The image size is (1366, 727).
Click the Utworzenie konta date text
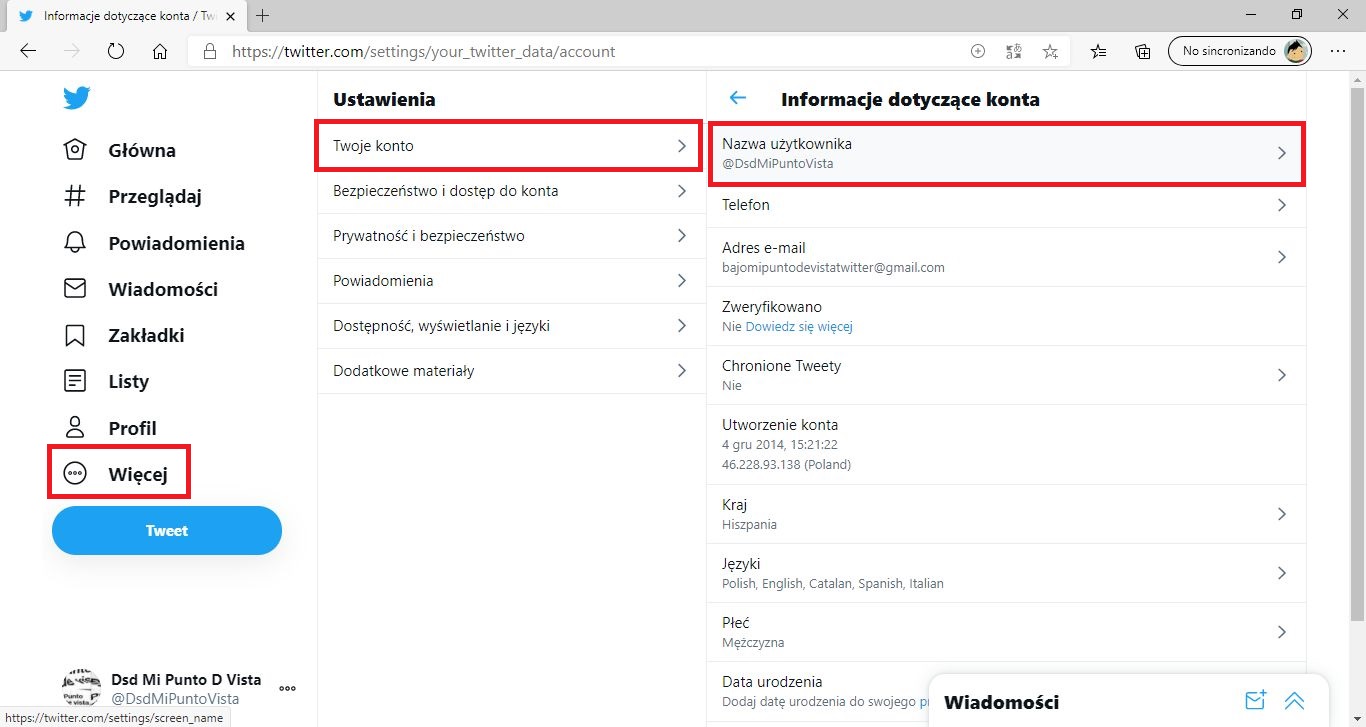click(780, 444)
